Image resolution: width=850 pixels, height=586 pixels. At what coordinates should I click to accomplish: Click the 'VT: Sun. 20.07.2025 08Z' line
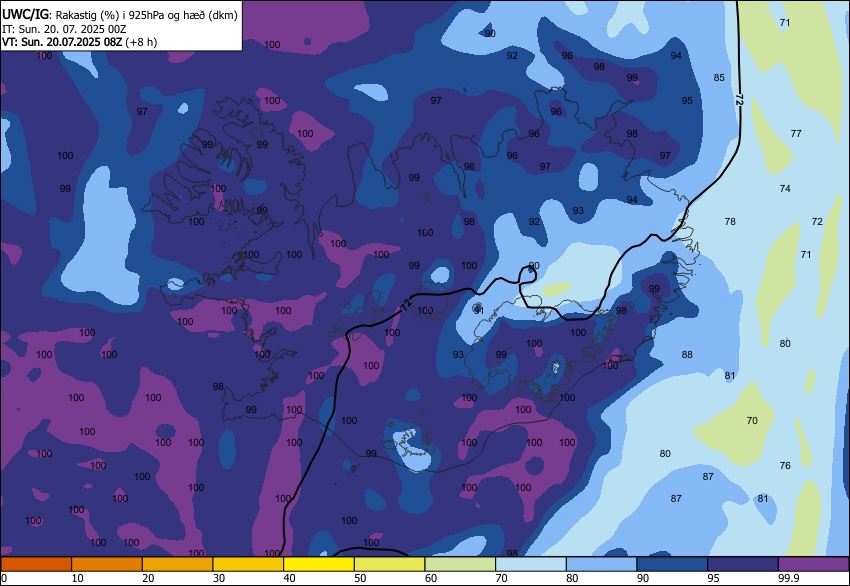click(x=79, y=42)
